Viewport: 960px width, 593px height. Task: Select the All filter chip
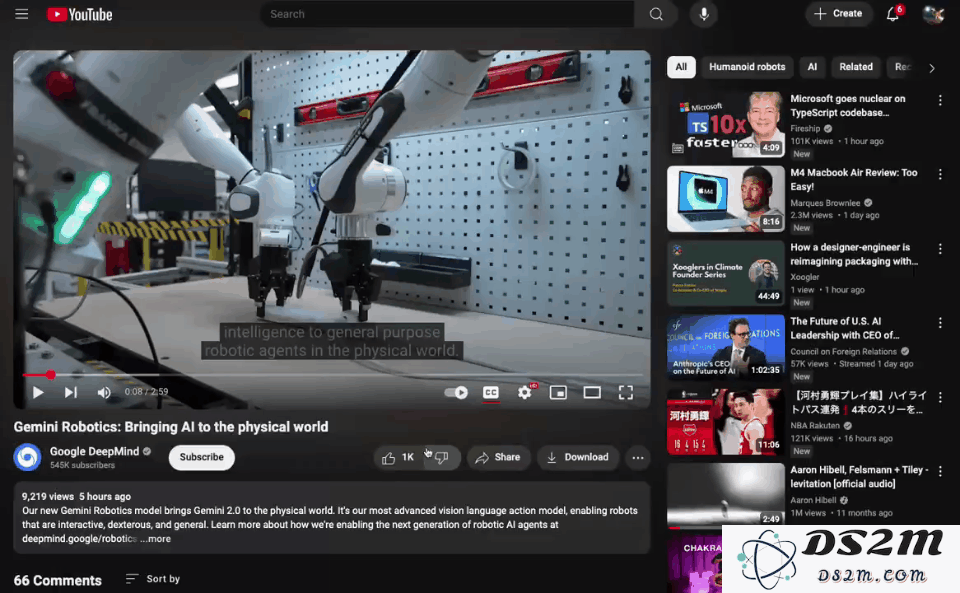pos(681,67)
